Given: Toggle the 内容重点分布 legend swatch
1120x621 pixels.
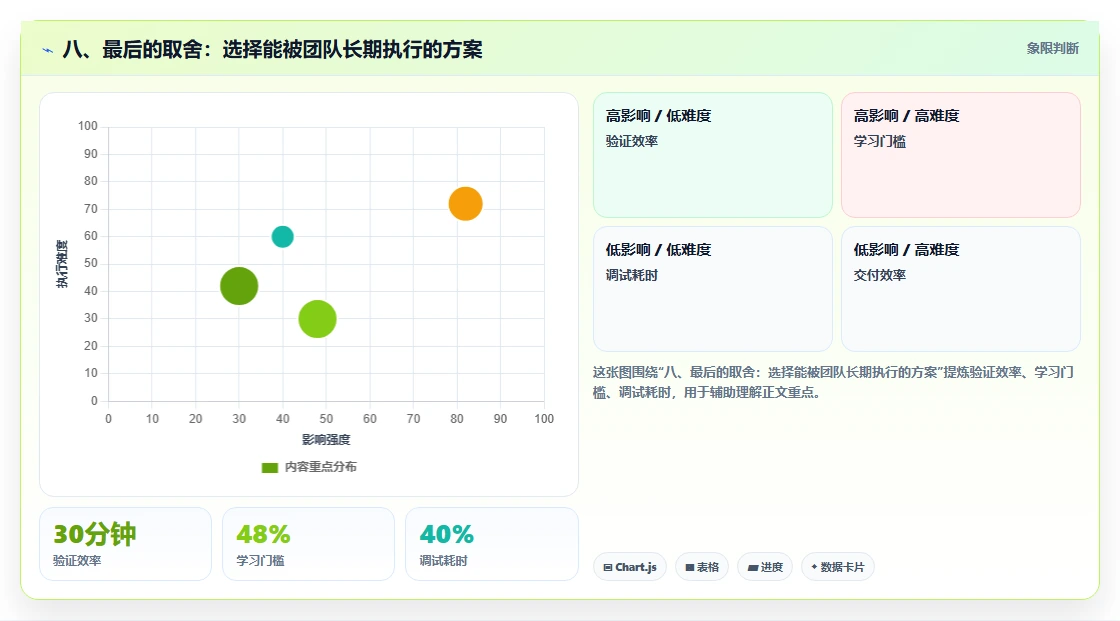Looking at the screenshot, I should click(270, 467).
